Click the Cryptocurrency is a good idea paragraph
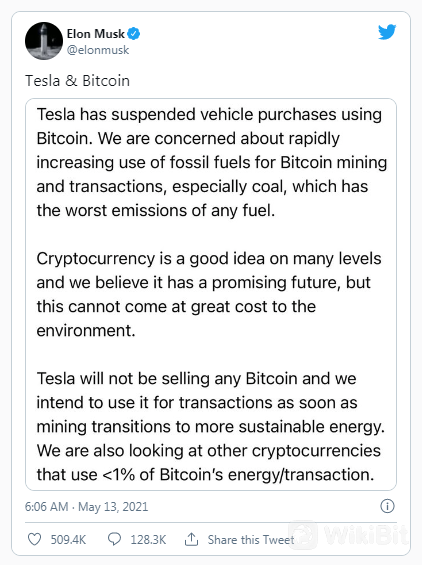This screenshot has height=565, width=422. [x=209, y=294]
